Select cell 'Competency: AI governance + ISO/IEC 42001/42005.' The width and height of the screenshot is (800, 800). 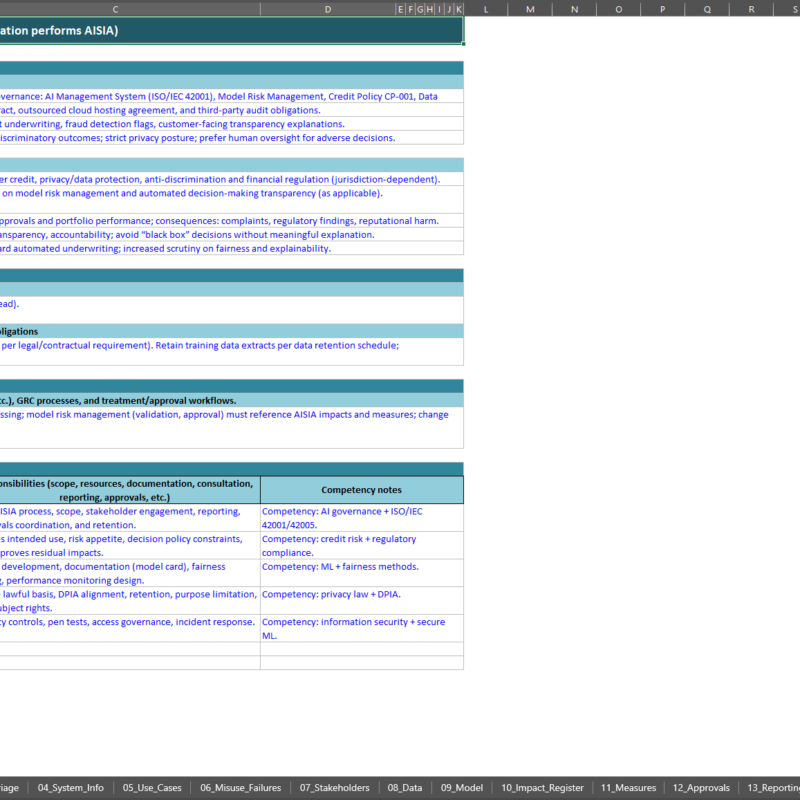point(362,518)
